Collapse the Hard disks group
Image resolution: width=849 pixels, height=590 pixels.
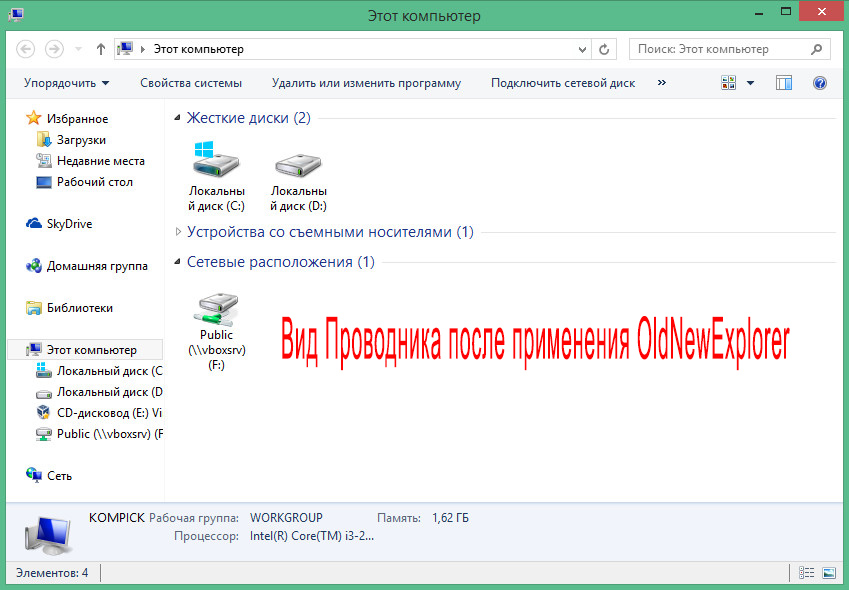177,118
